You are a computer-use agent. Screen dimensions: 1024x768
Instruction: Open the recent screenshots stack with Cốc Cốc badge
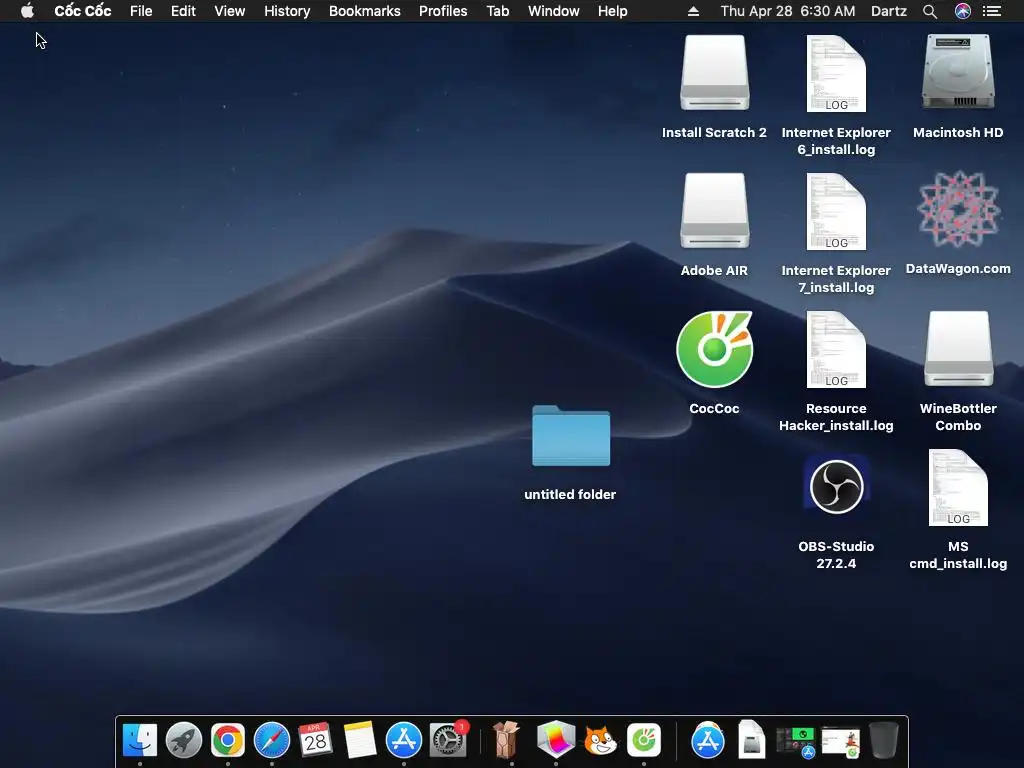840,741
